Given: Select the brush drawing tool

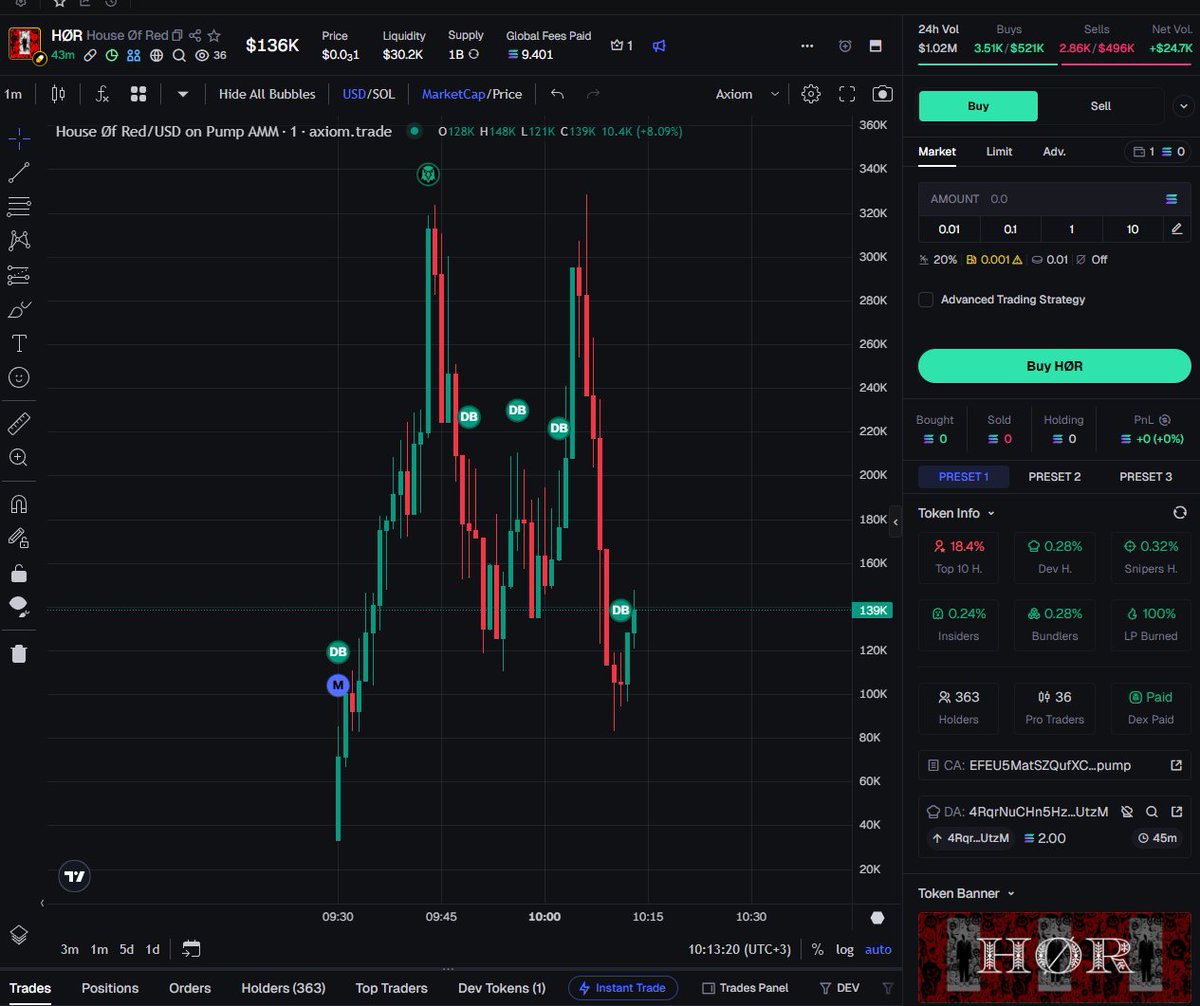Looking at the screenshot, I should [x=19, y=309].
